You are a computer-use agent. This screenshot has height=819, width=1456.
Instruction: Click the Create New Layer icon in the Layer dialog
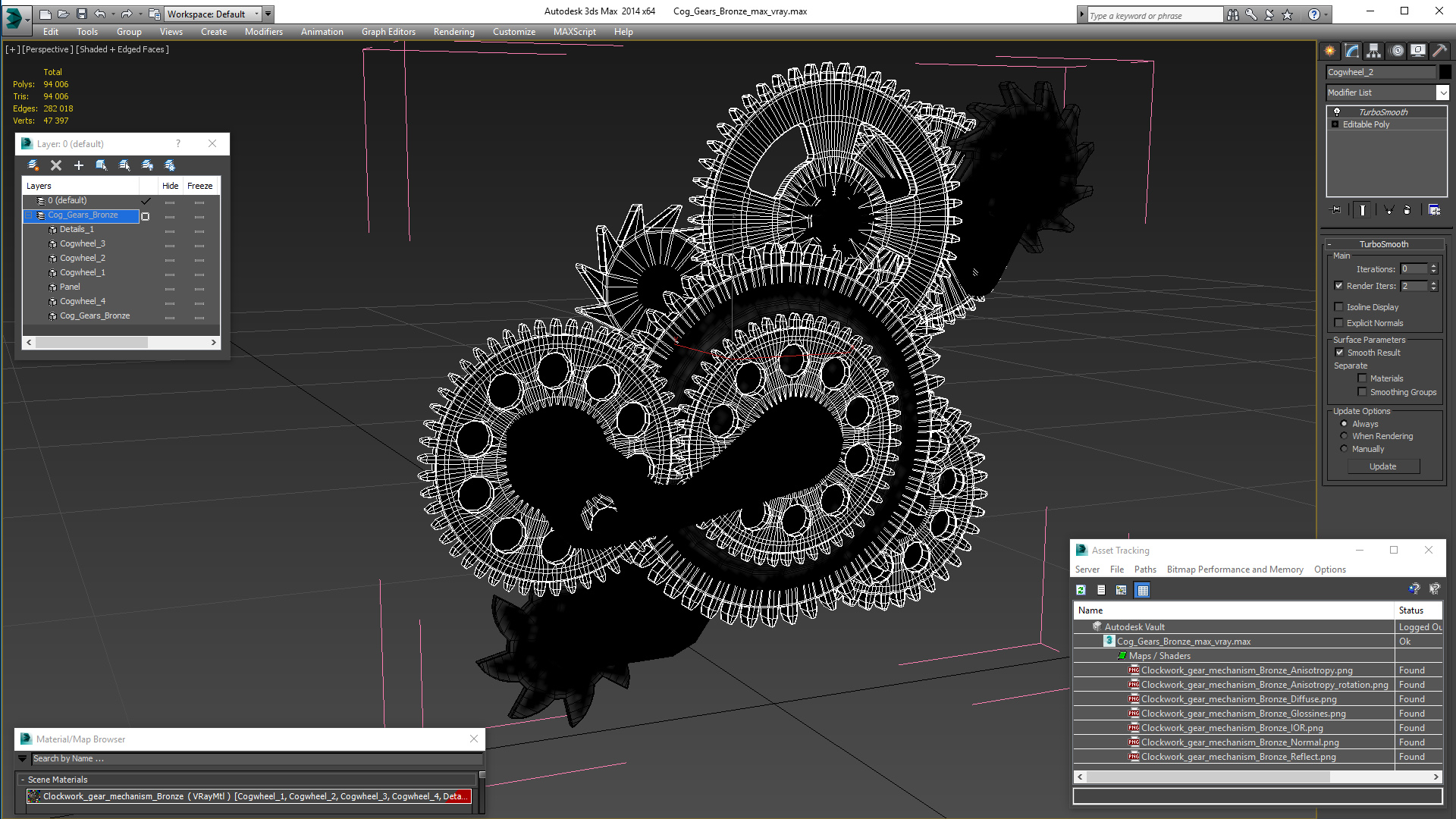[x=33, y=165]
